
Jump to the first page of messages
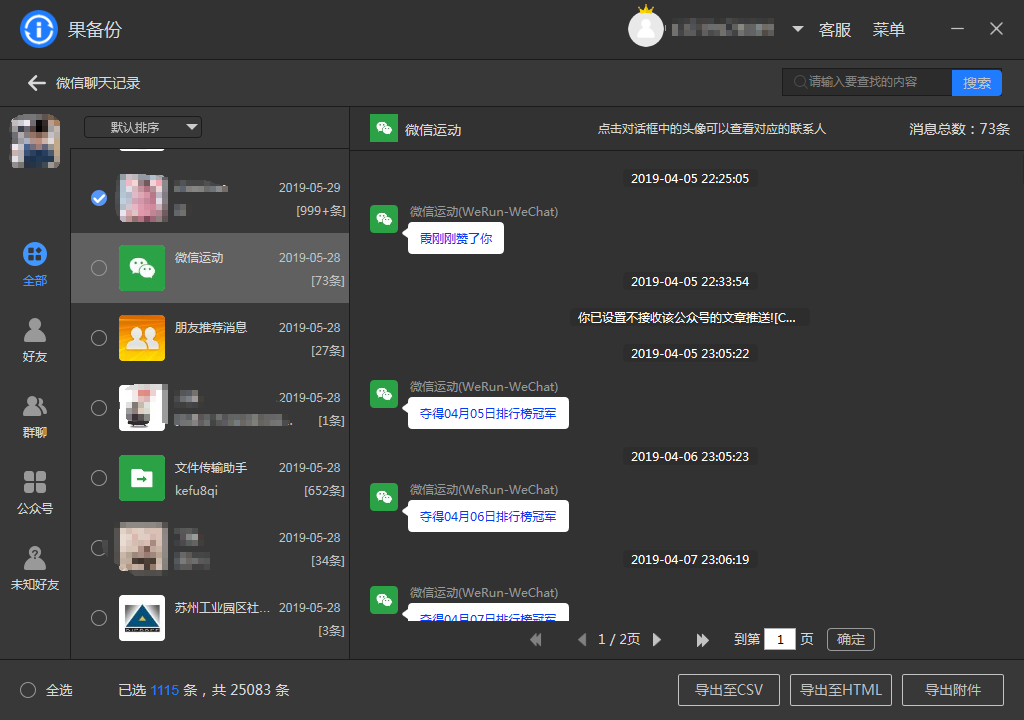pos(536,640)
